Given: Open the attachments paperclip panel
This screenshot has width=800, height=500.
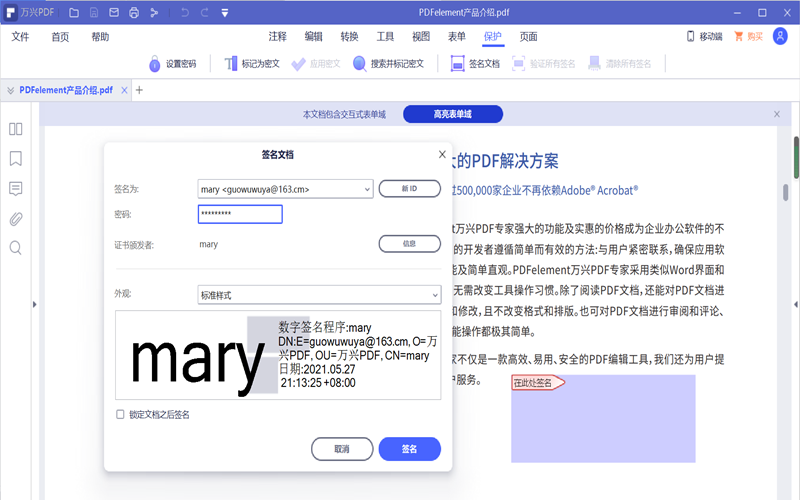Looking at the screenshot, I should pyautogui.click(x=16, y=218).
